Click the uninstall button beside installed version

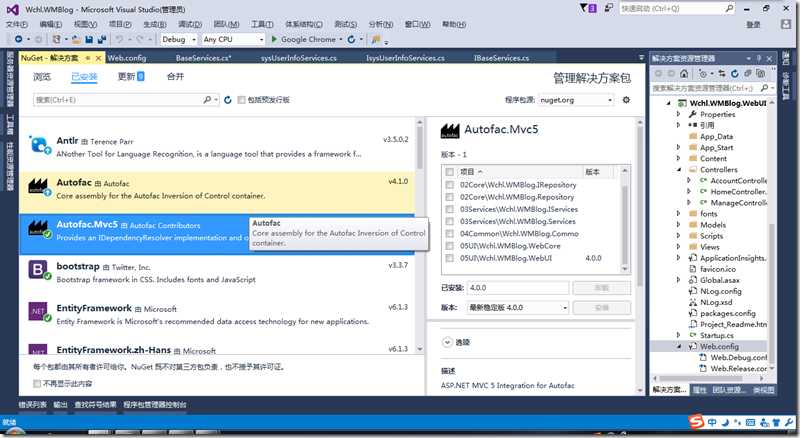point(602,288)
